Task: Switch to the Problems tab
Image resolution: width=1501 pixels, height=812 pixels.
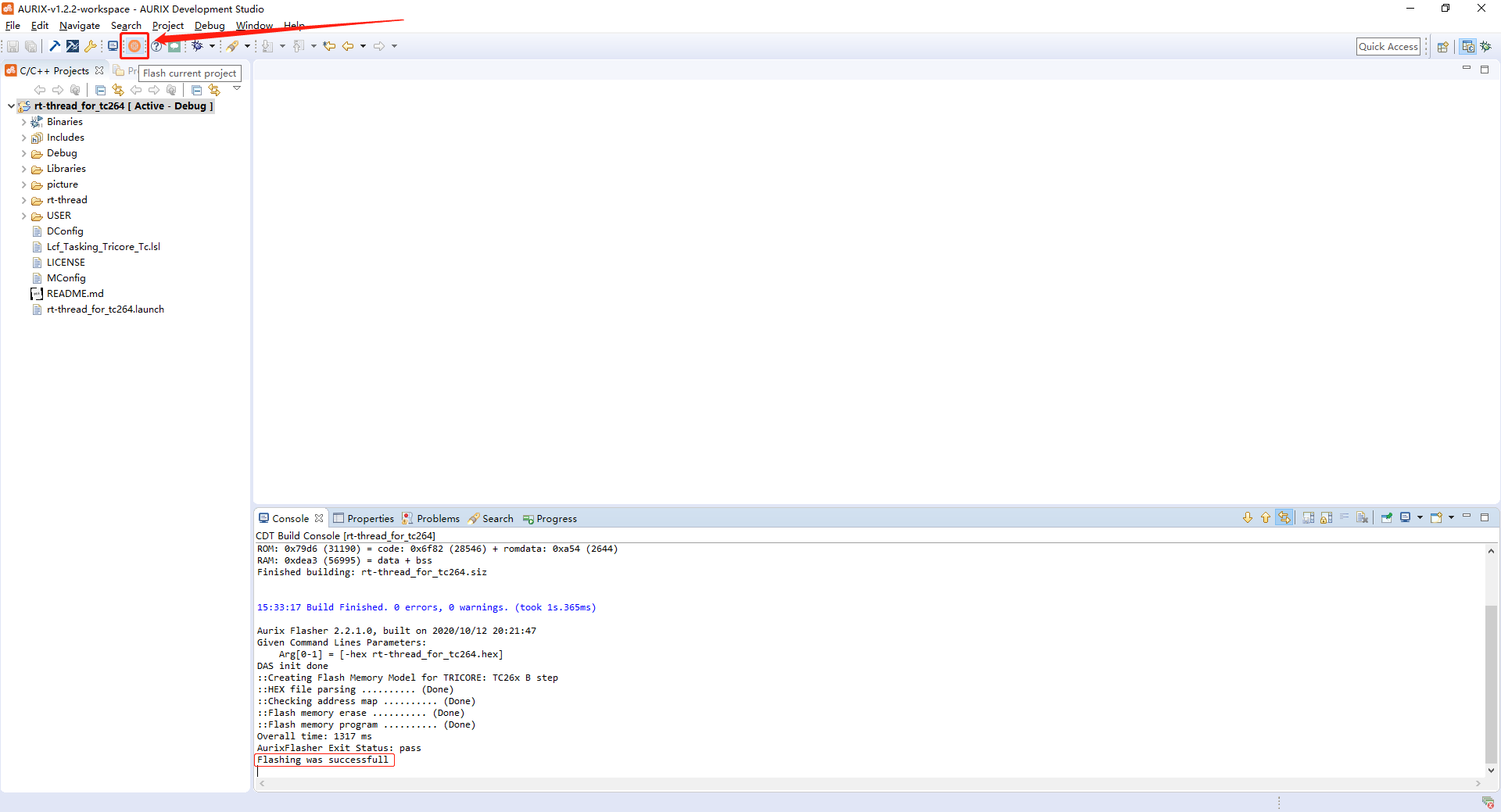Action: pos(431,518)
